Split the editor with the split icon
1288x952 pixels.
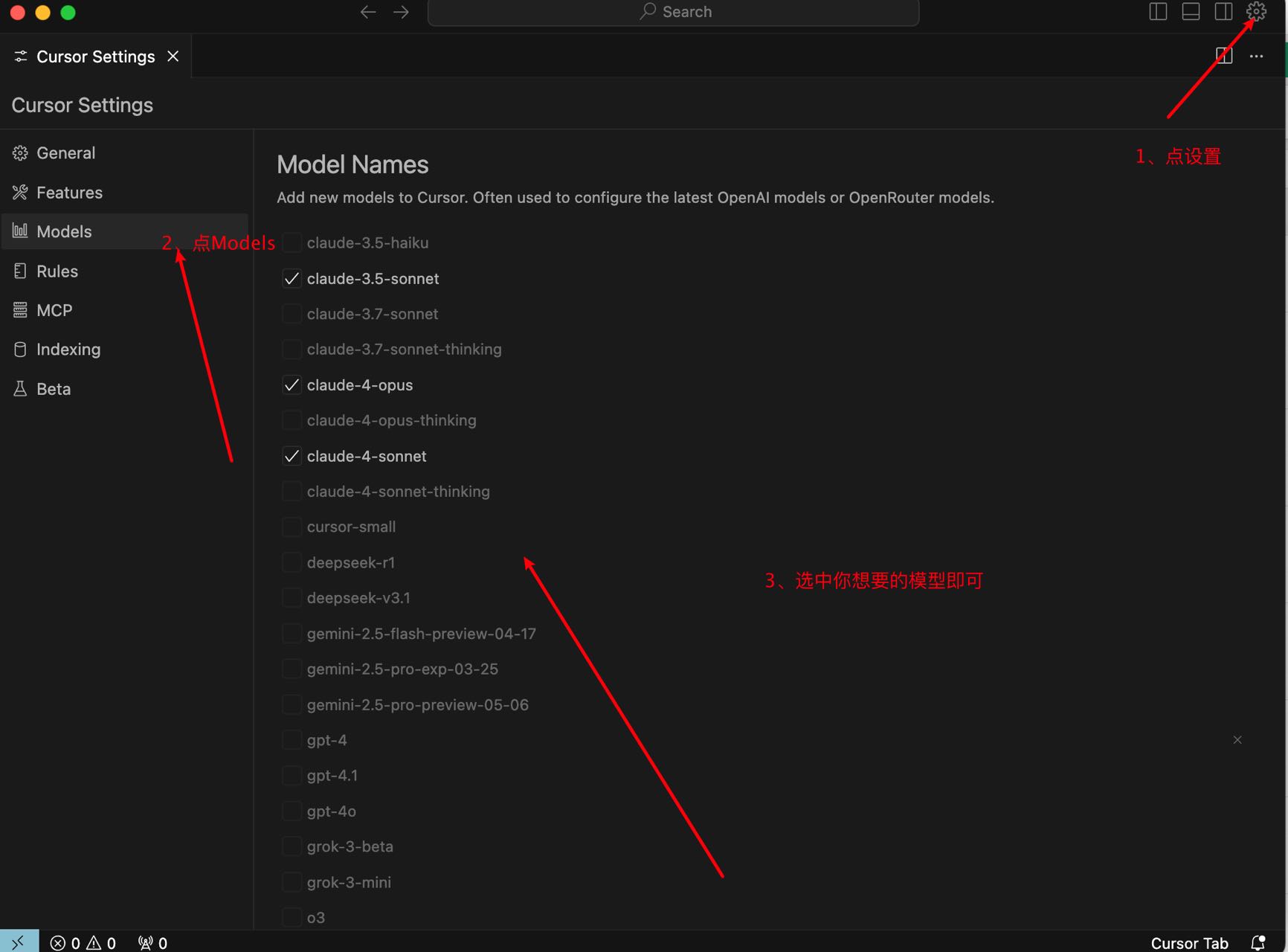point(1224,56)
